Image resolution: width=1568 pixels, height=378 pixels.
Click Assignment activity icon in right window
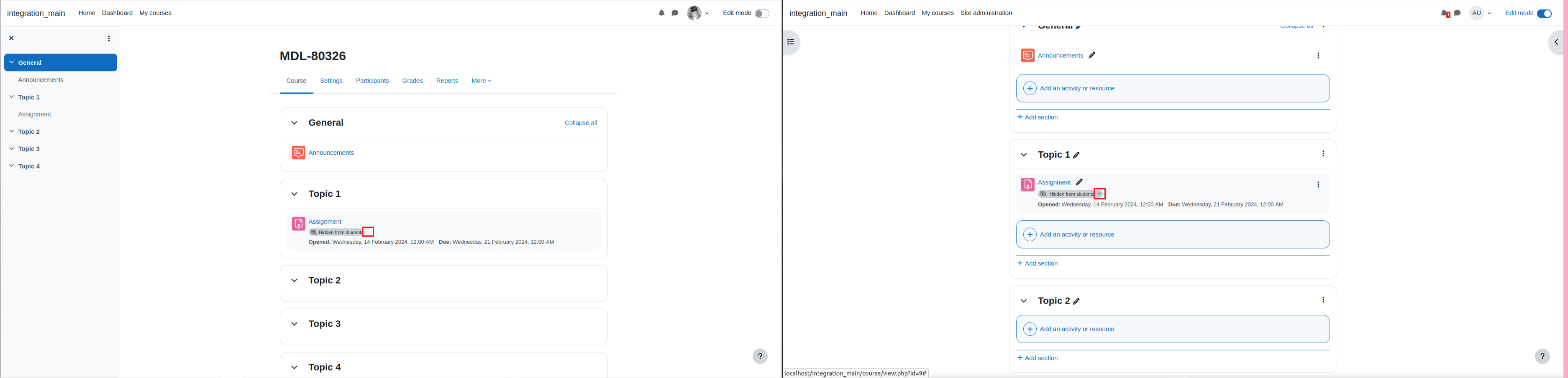1027,184
